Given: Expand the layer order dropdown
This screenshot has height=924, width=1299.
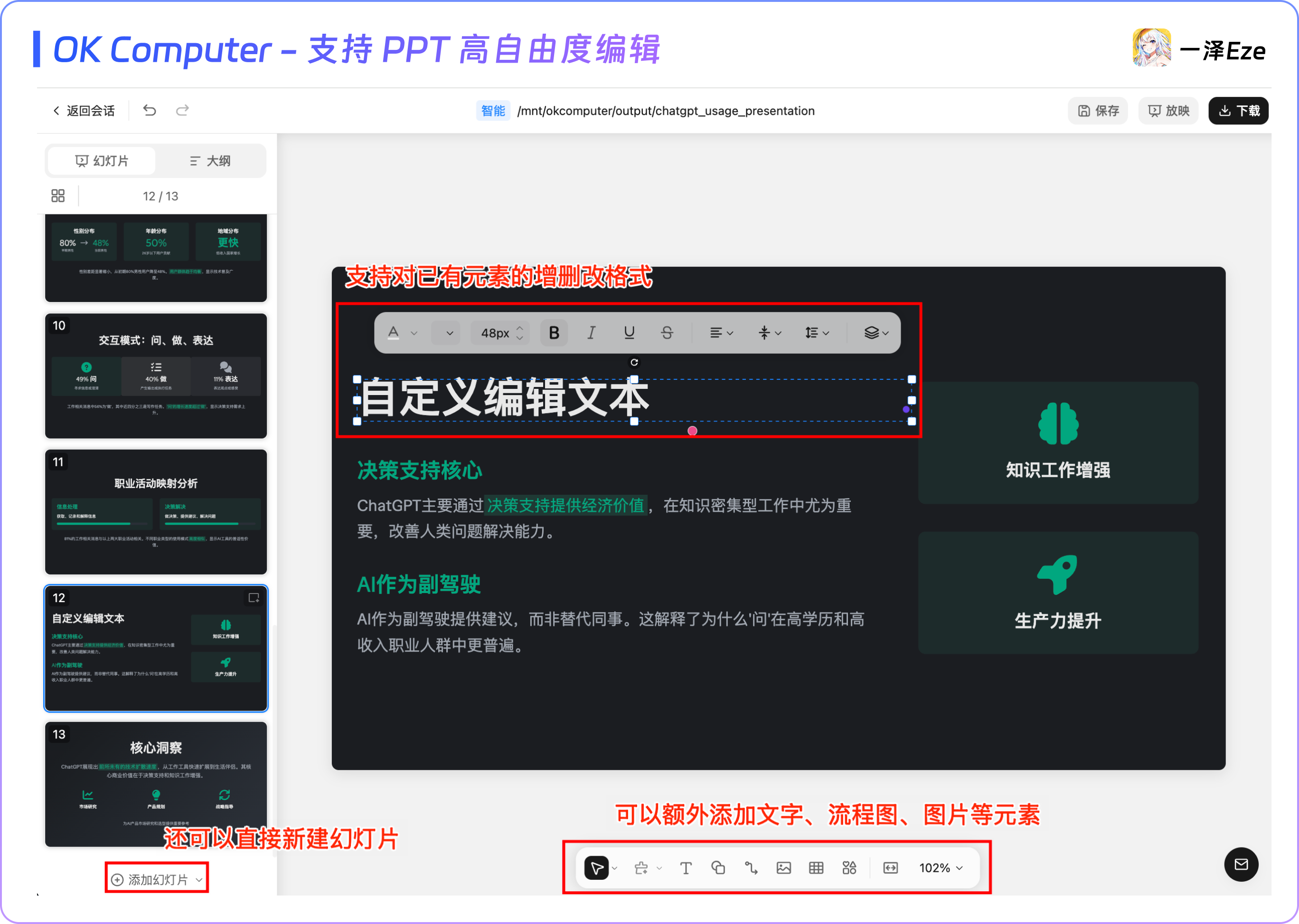Looking at the screenshot, I should click(876, 333).
